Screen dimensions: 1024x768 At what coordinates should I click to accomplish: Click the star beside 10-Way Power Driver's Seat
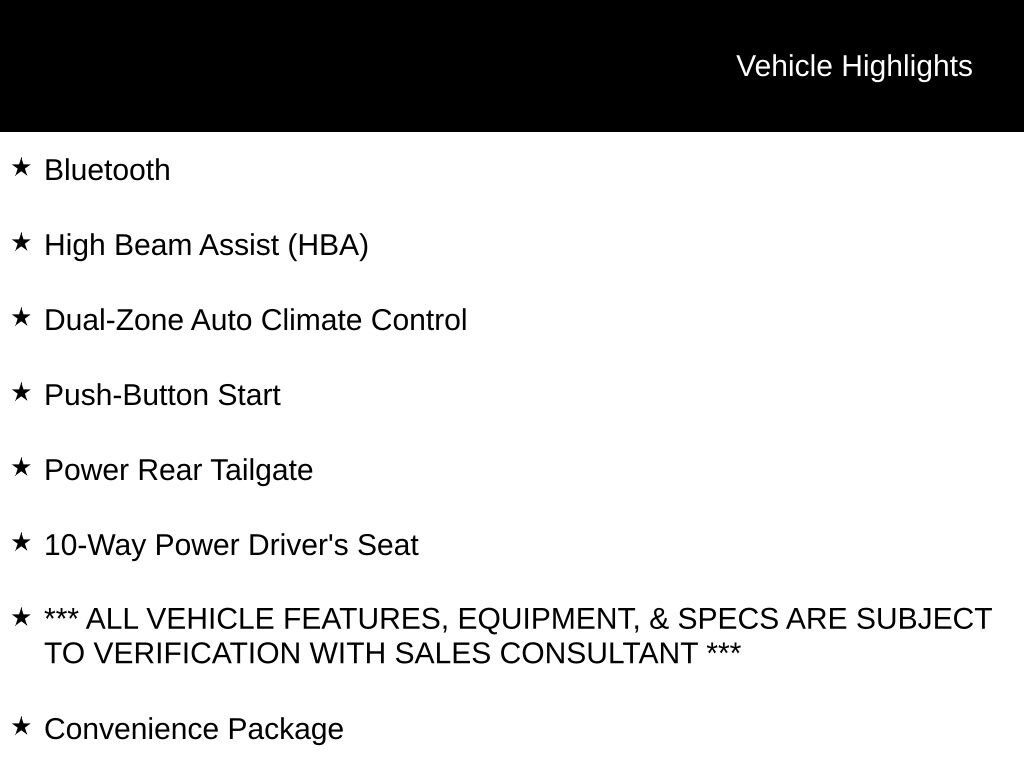click(x=21, y=542)
